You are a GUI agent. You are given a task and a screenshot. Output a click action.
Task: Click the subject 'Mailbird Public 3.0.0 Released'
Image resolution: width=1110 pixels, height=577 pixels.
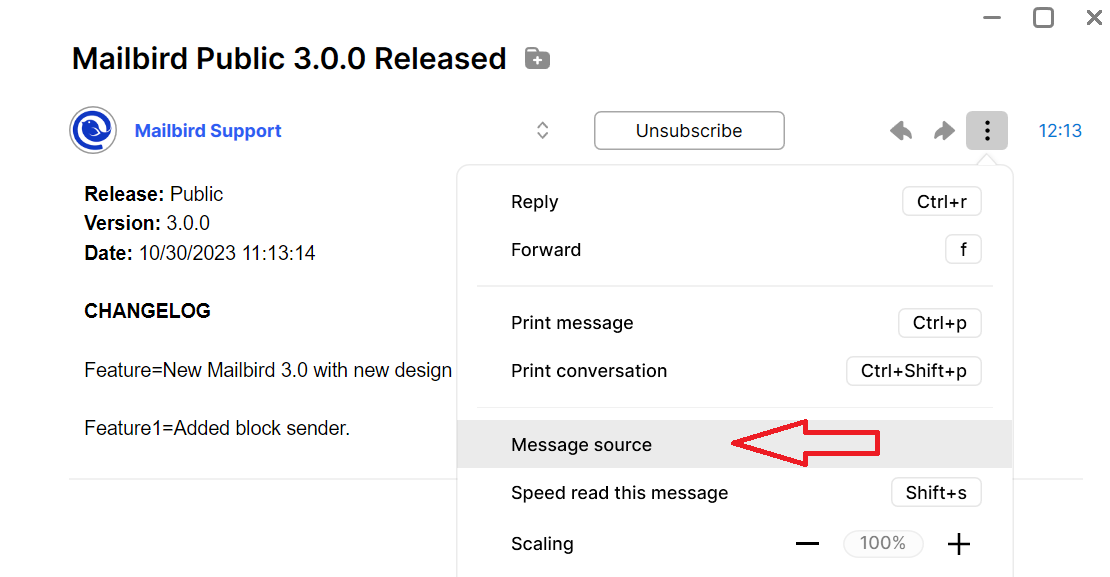click(x=289, y=59)
